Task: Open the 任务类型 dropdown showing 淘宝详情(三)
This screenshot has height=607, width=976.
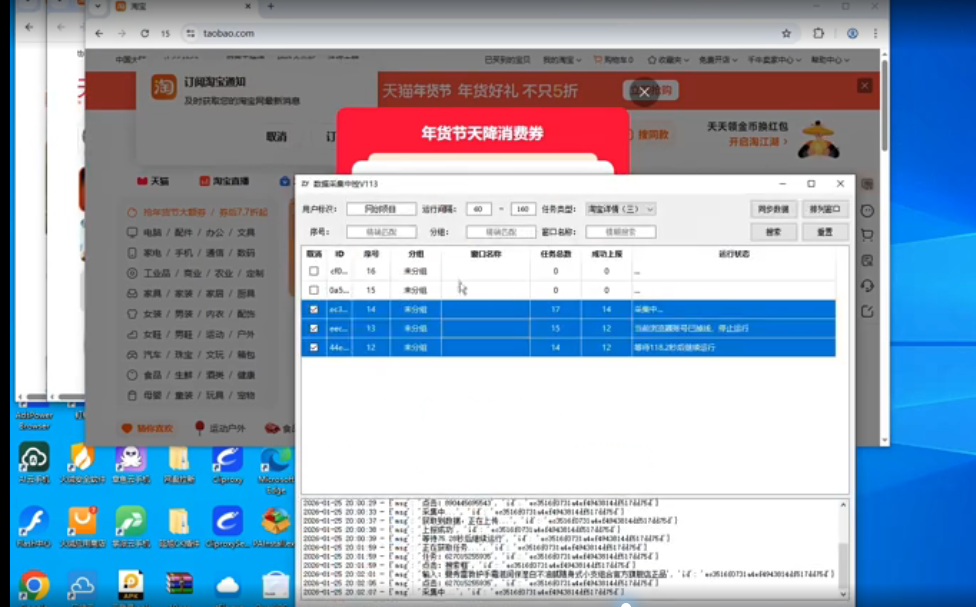Action: [x=618, y=209]
